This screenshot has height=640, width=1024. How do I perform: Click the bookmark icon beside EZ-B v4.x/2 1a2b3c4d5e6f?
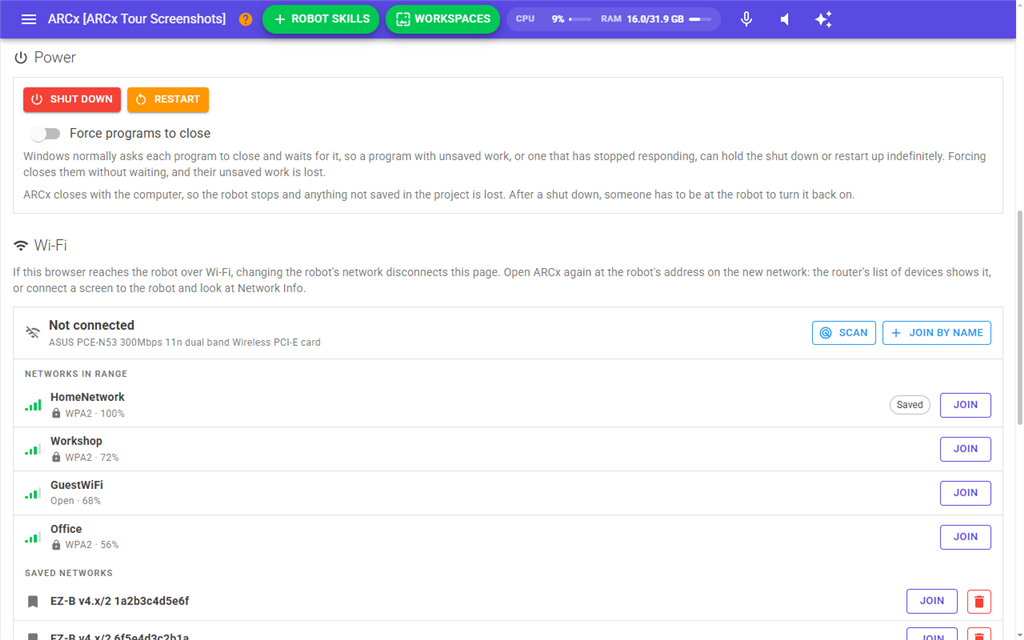pos(33,601)
